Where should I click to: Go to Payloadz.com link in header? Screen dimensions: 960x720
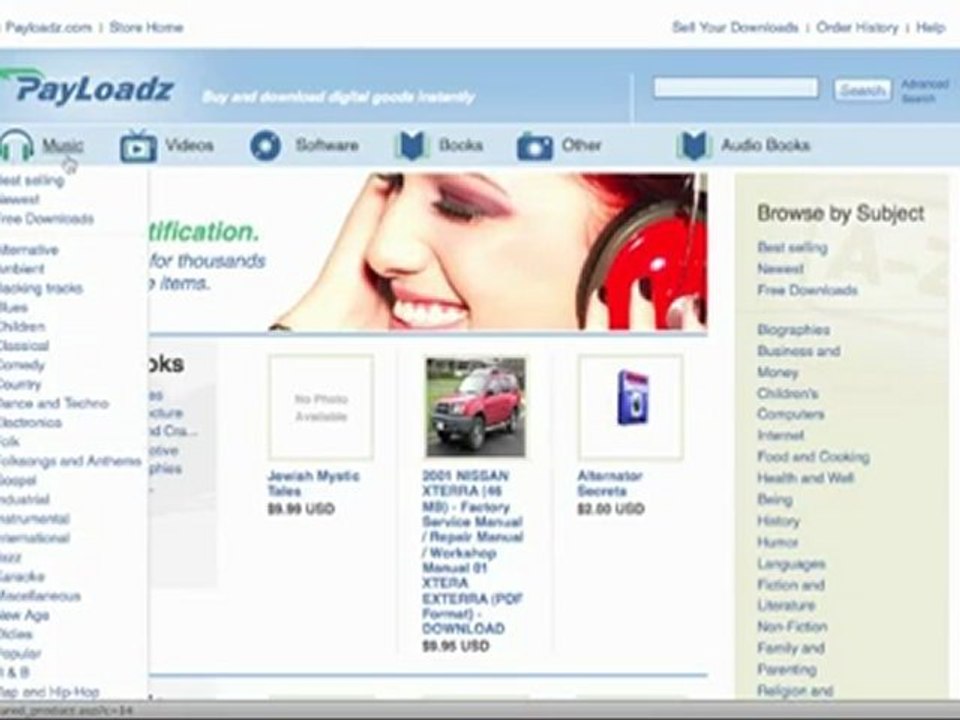click(47, 28)
